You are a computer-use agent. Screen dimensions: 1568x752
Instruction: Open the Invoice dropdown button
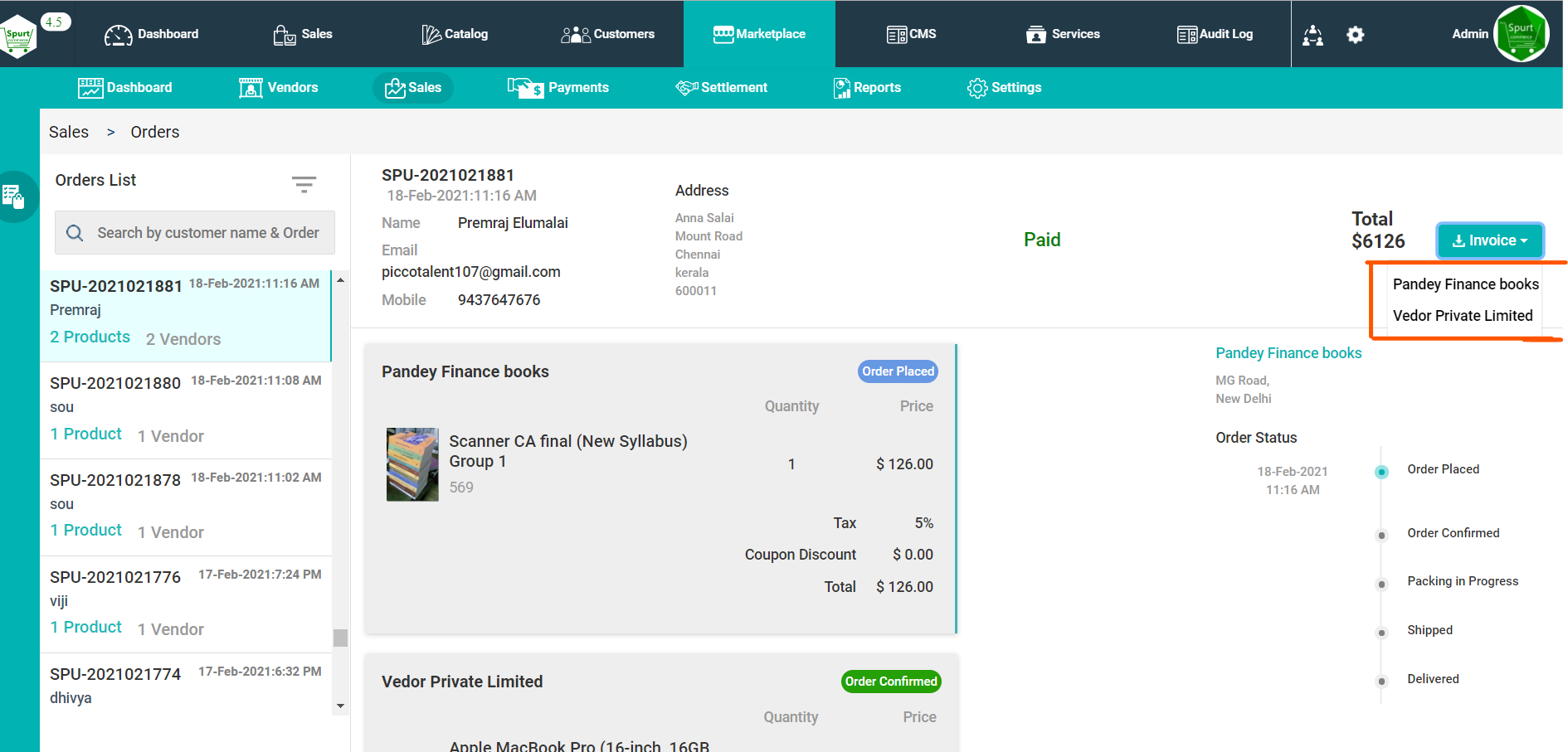pos(1490,240)
